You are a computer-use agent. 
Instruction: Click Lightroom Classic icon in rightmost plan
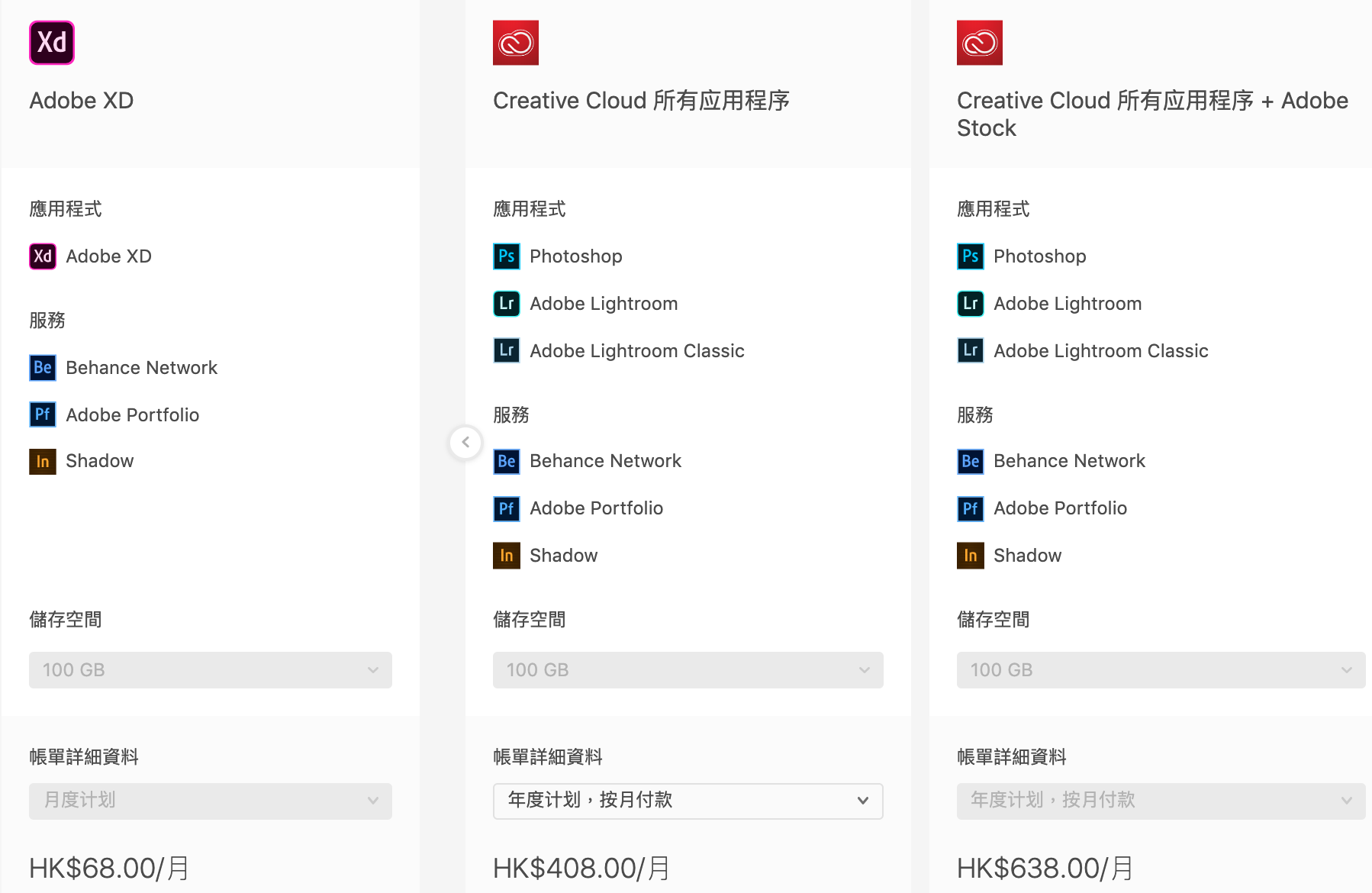(971, 351)
